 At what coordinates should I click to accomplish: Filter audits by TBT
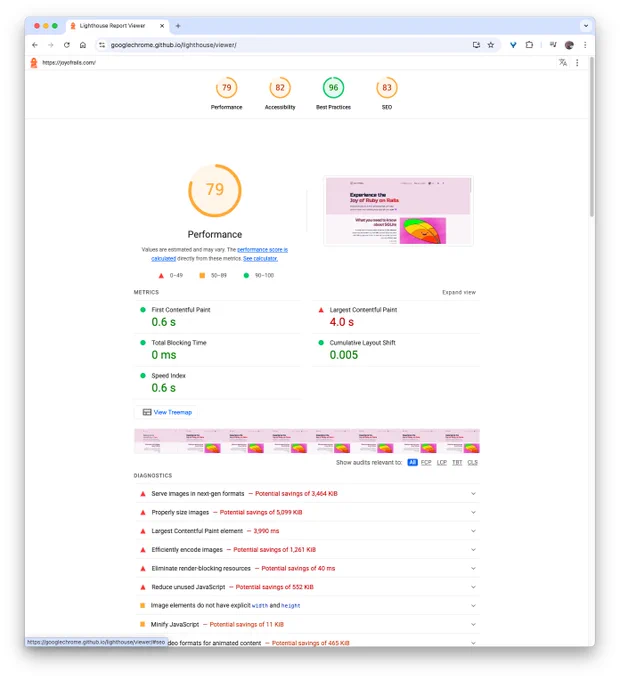[x=457, y=462]
